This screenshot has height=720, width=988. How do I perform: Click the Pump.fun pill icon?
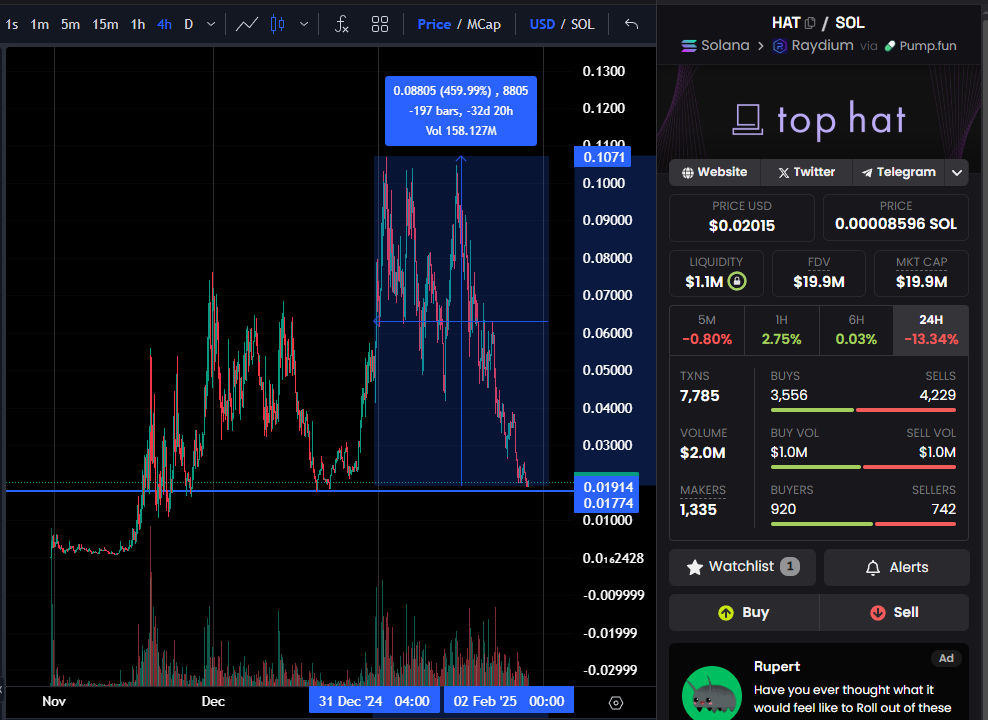pos(890,46)
